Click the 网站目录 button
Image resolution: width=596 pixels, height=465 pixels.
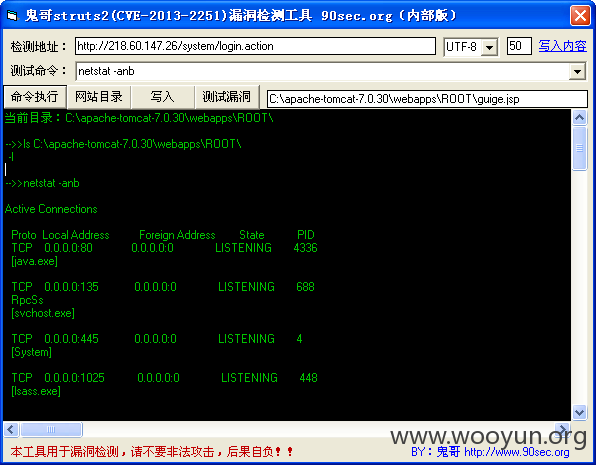tap(99, 97)
